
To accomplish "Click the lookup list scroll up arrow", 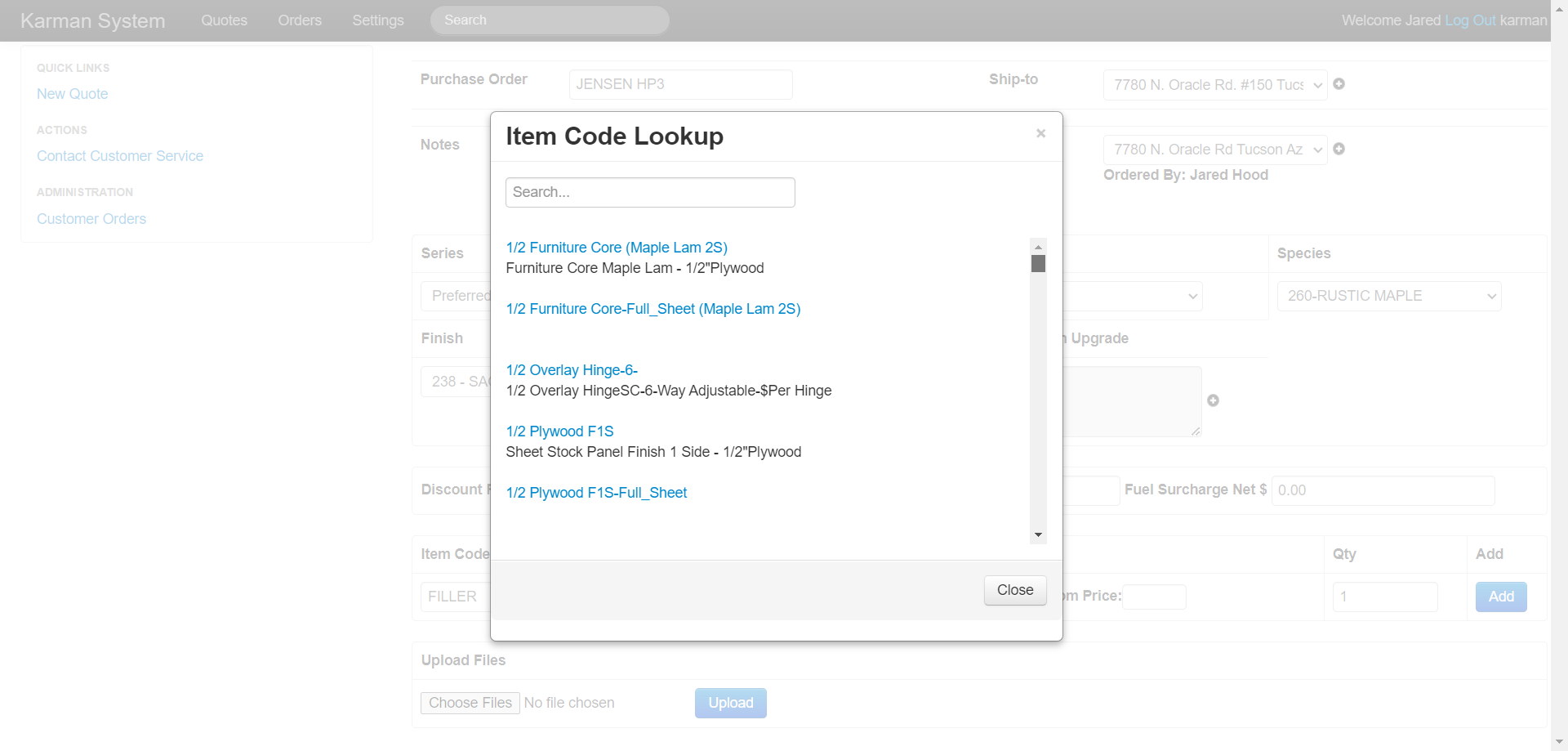I will (x=1038, y=246).
